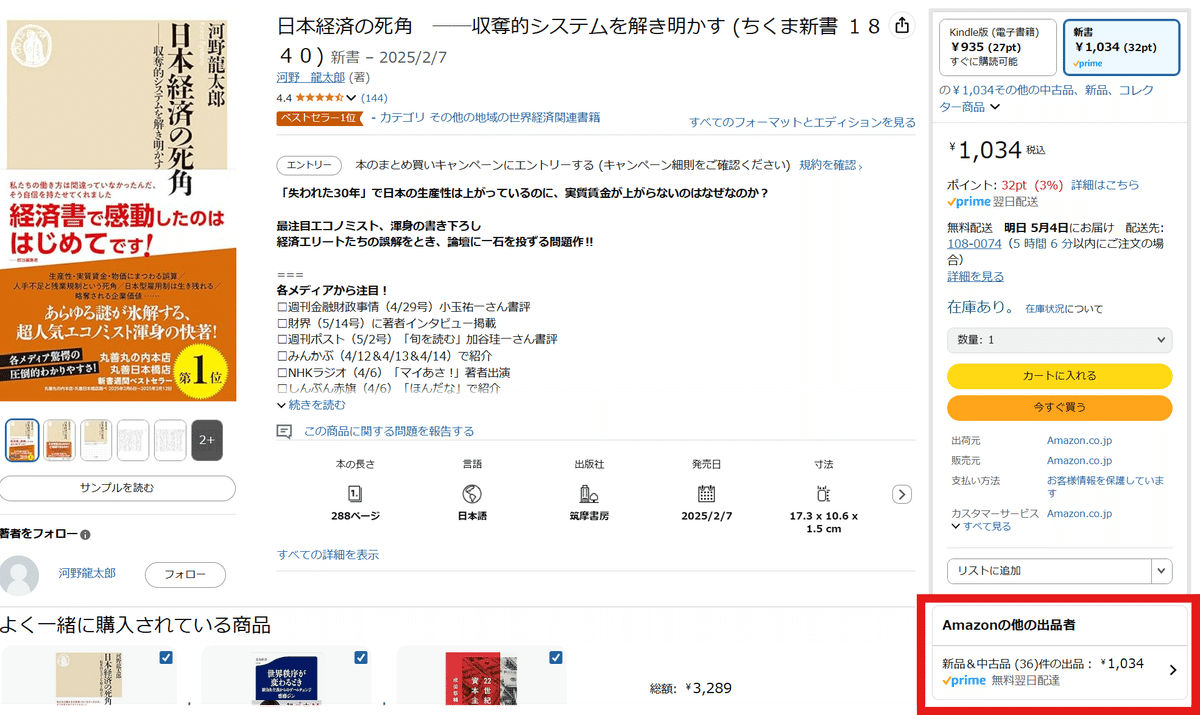Expand other used and new offers link
Viewport: 1200px width, 715px height.
(x=1045, y=98)
